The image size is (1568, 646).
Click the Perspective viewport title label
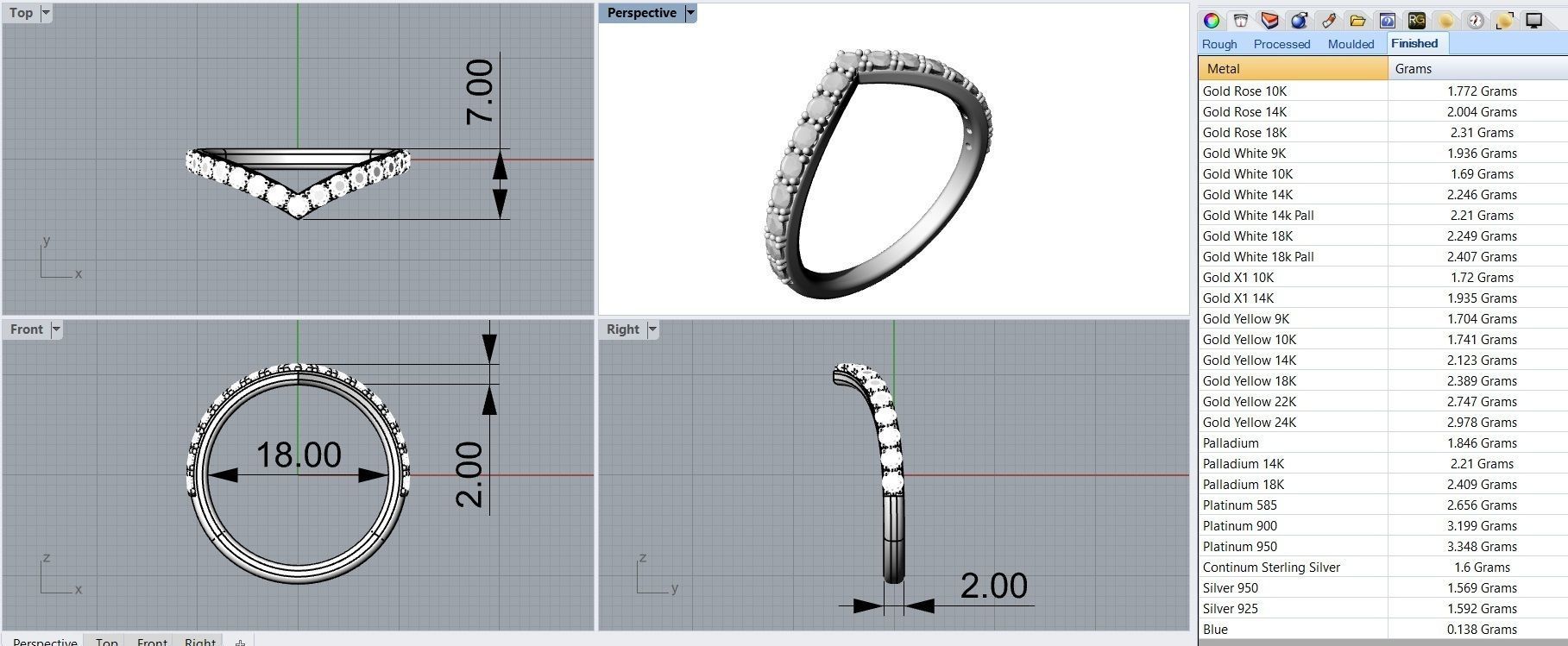642,13
